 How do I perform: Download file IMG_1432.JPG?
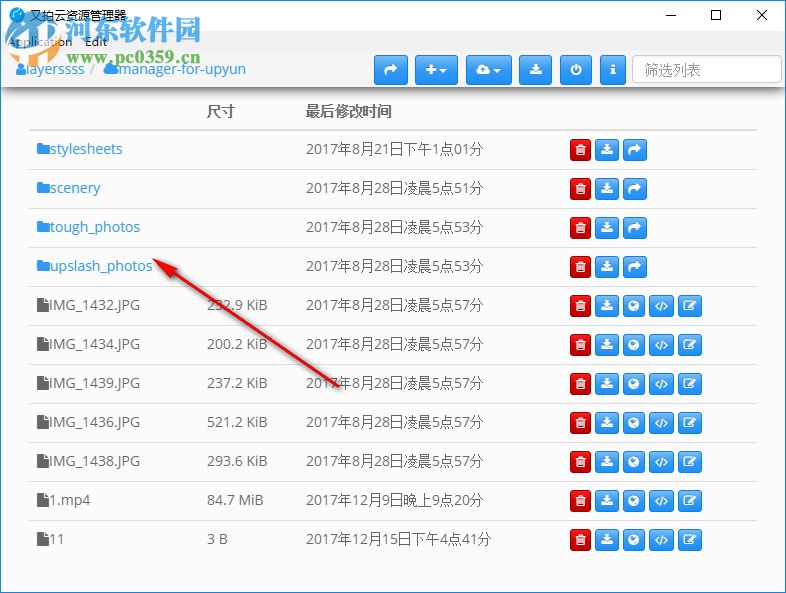(607, 306)
